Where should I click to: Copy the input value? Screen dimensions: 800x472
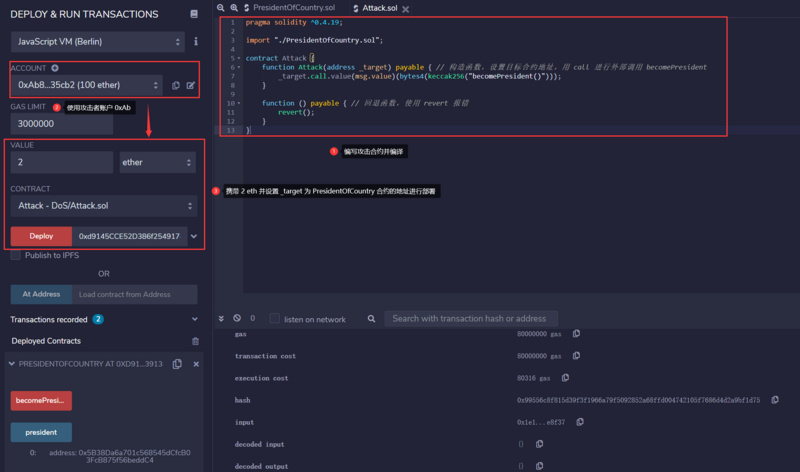coord(580,421)
